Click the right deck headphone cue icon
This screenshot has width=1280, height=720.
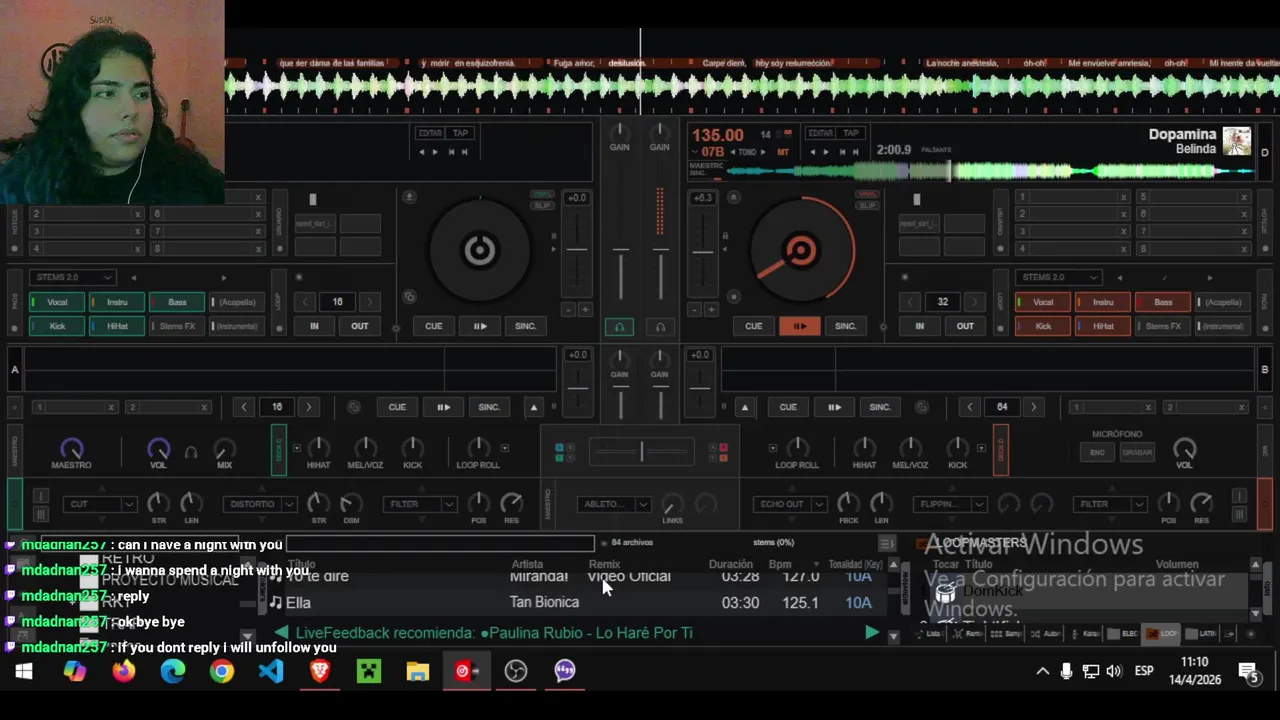[660, 327]
